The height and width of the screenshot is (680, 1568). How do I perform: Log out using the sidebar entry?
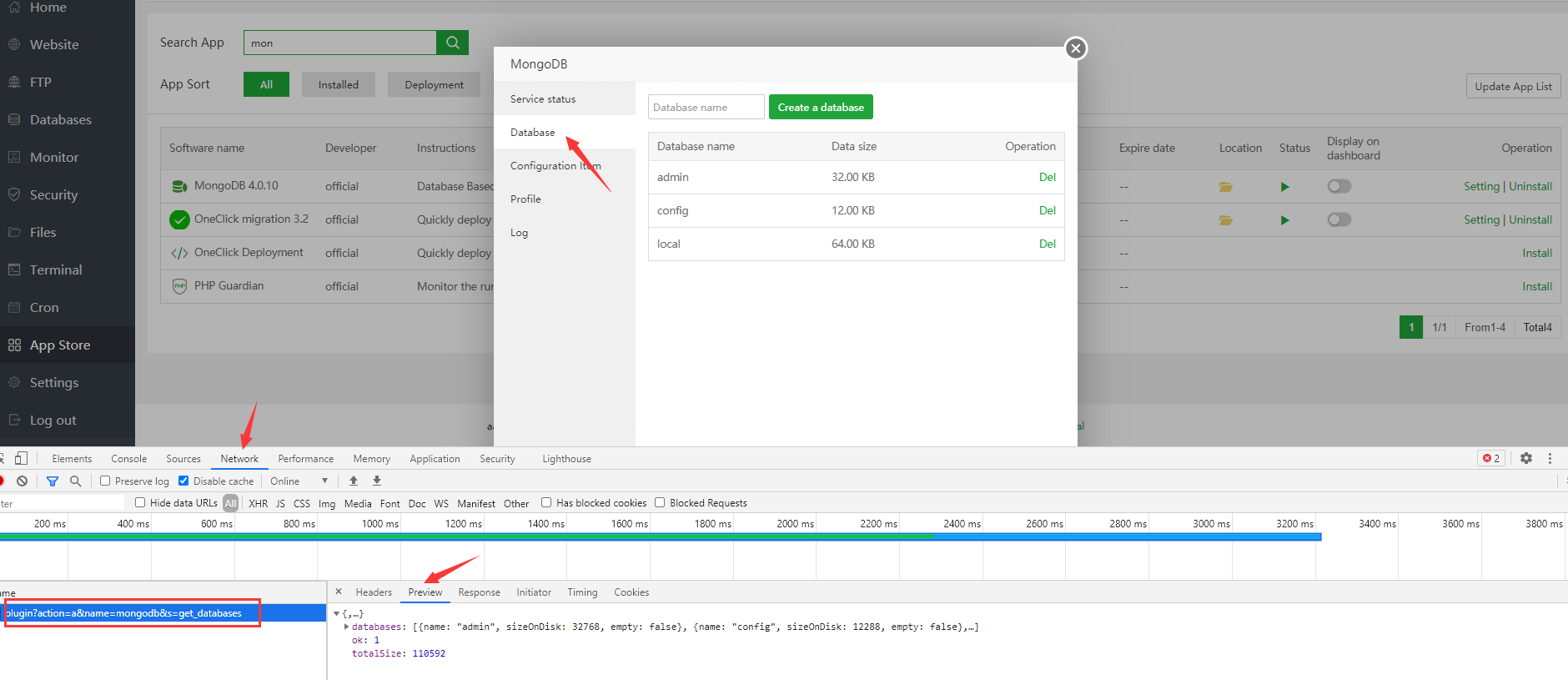tap(53, 420)
